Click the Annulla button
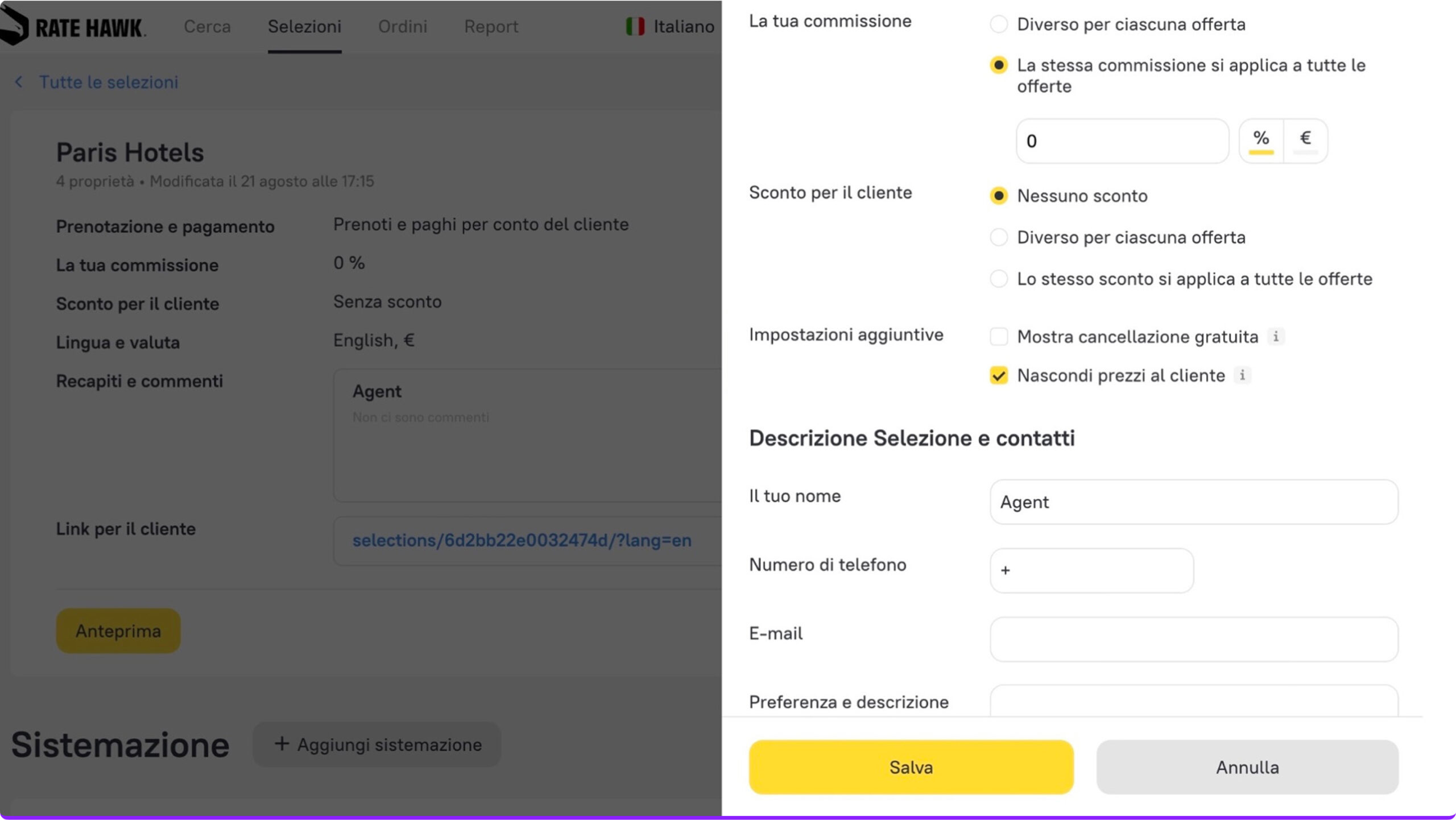Screen dimensions: 1456x820 click(1247, 767)
